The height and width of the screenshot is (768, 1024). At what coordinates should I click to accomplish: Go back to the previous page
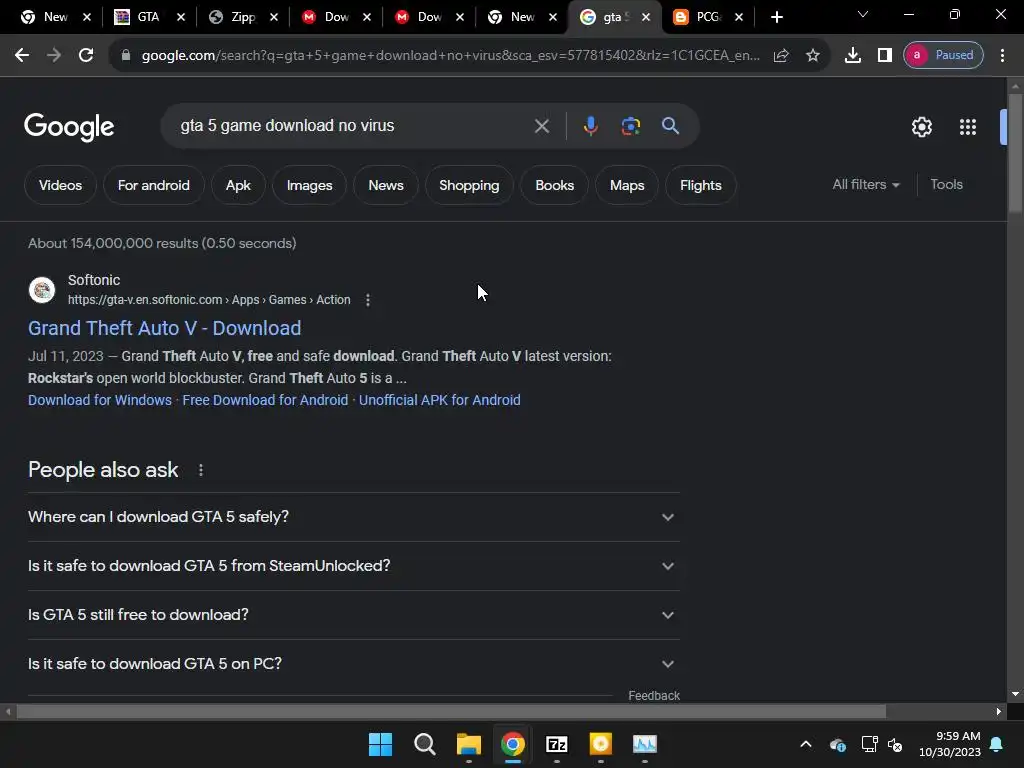[22, 56]
